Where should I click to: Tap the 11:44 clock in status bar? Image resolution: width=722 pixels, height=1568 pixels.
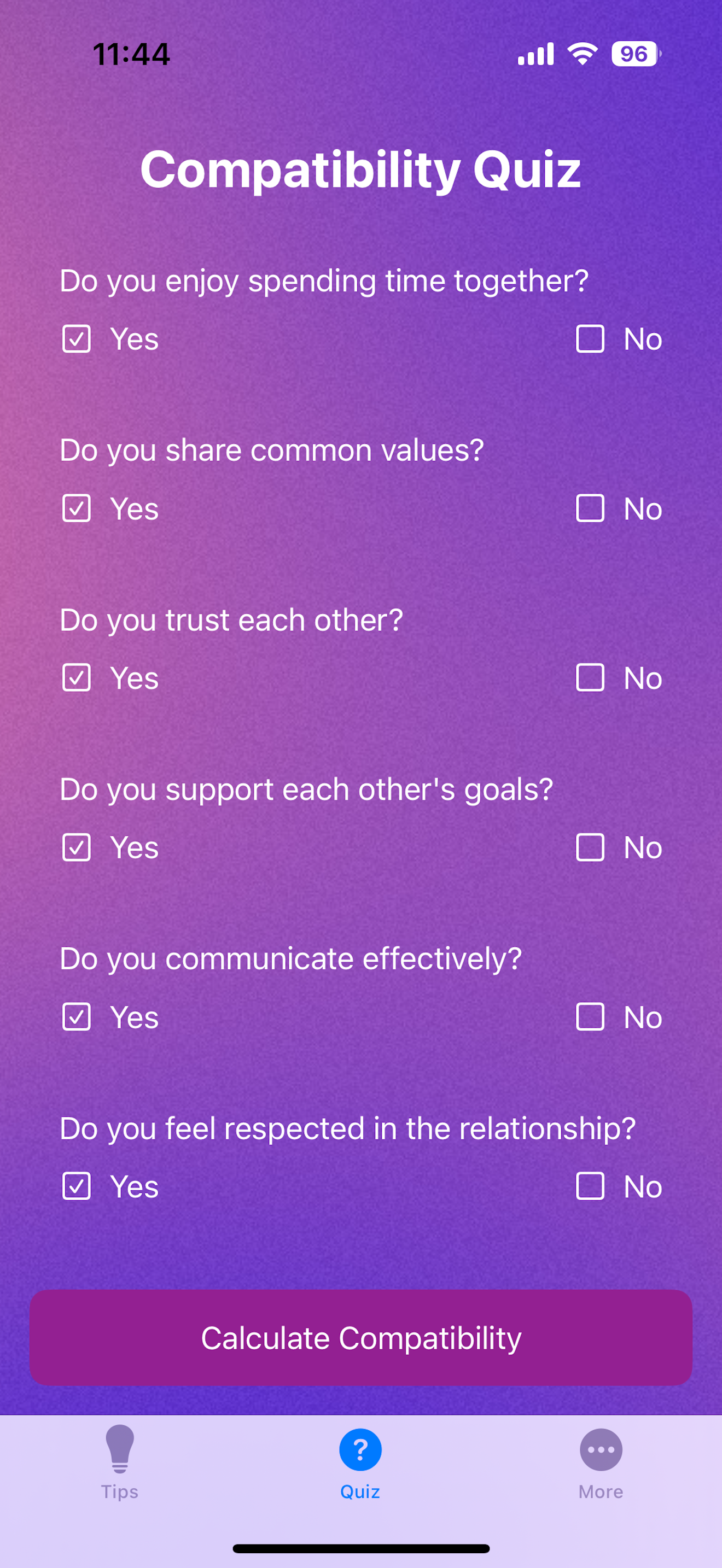[131, 54]
